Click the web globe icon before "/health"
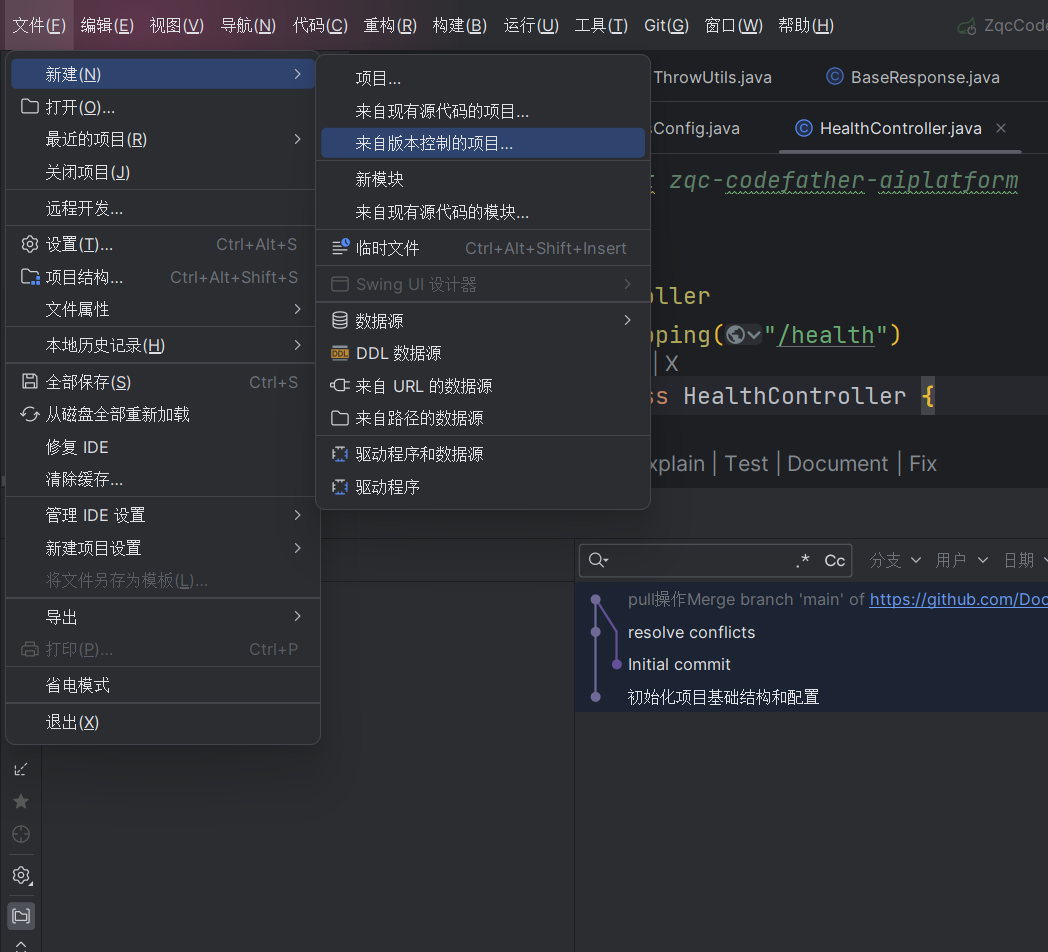This screenshot has width=1048, height=952. [736, 335]
